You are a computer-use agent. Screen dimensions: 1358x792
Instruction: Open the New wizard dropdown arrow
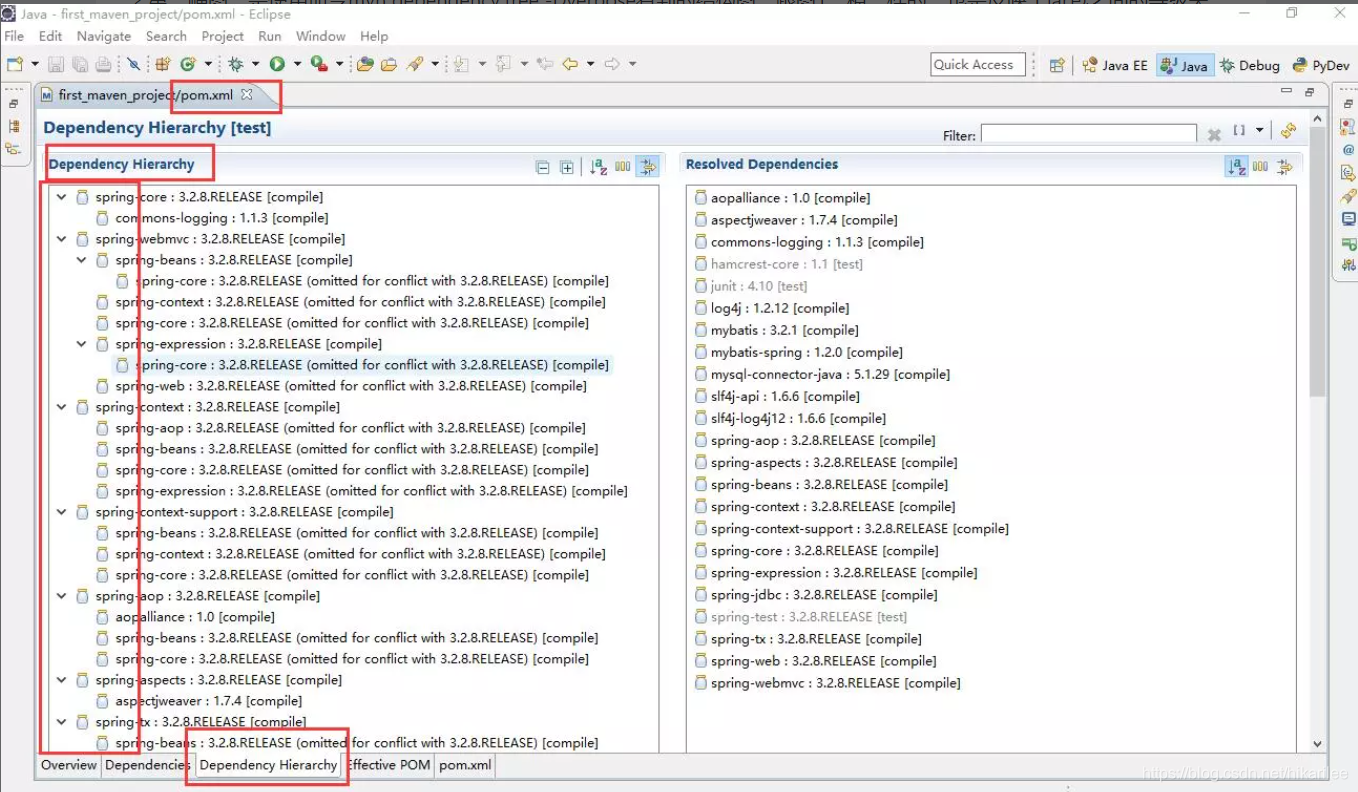point(35,64)
